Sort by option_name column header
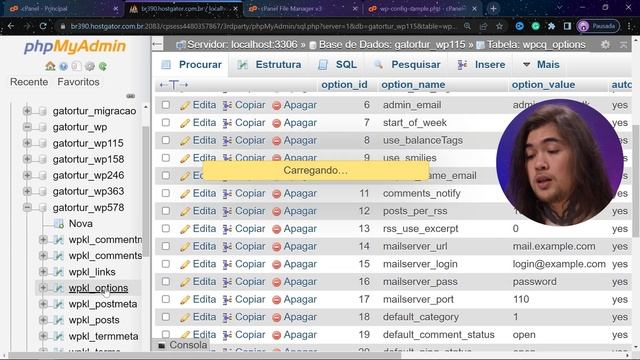 point(413,84)
